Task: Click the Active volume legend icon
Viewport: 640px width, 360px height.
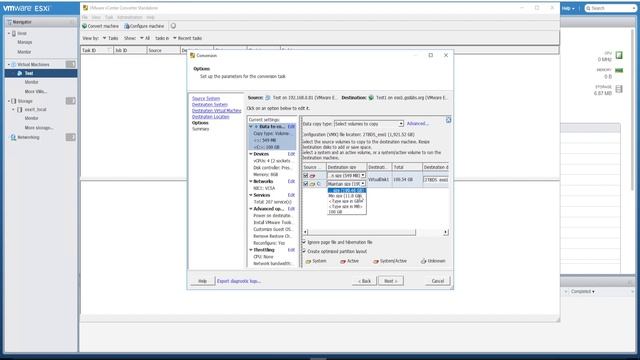Action: [343, 261]
